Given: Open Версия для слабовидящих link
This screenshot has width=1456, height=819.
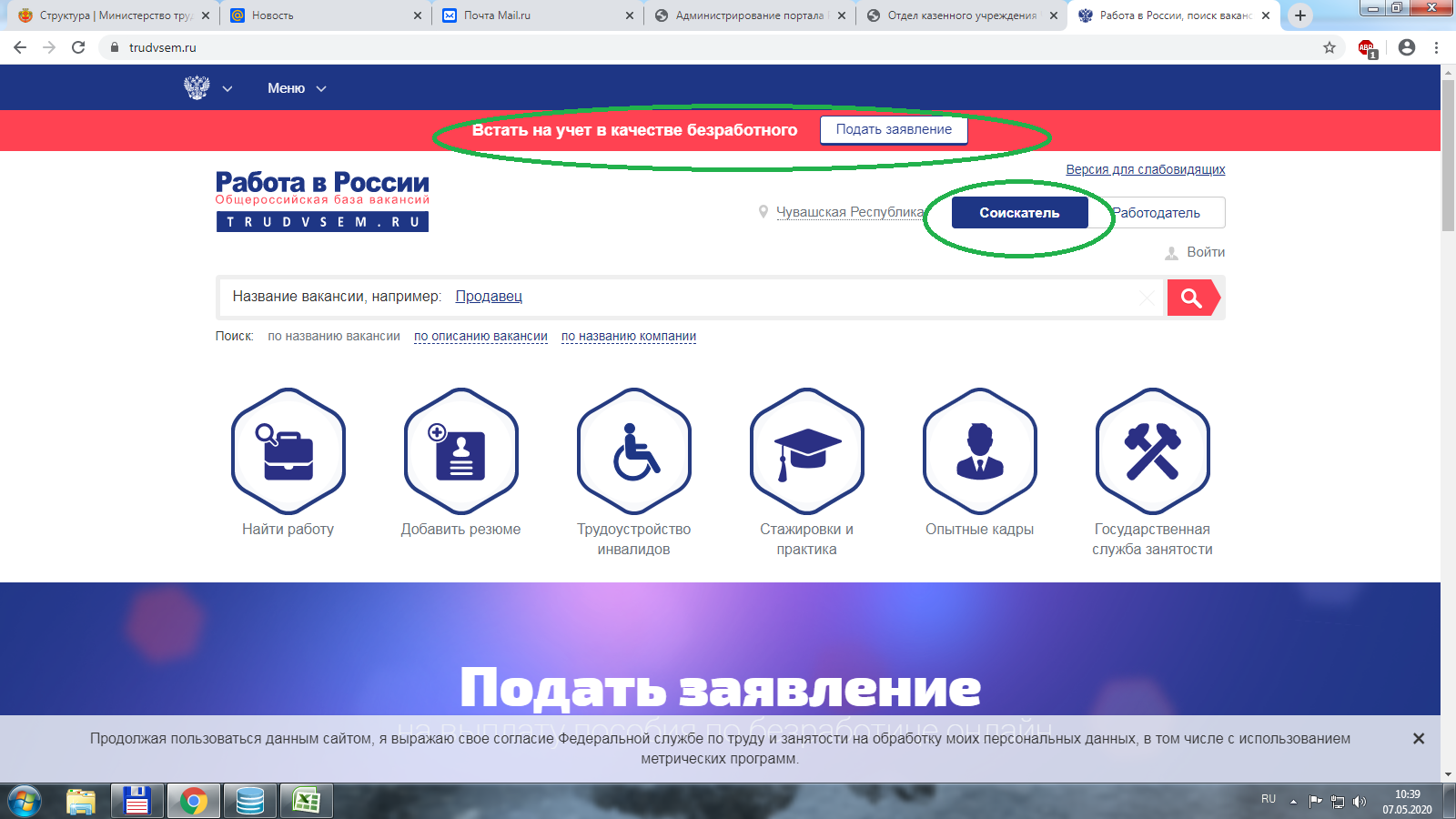Looking at the screenshot, I should pyautogui.click(x=1146, y=169).
